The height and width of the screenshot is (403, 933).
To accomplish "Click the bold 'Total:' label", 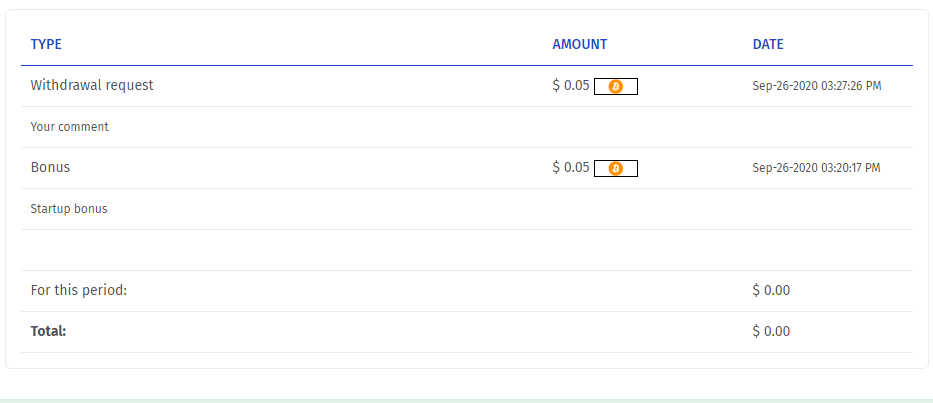I will 48,331.
